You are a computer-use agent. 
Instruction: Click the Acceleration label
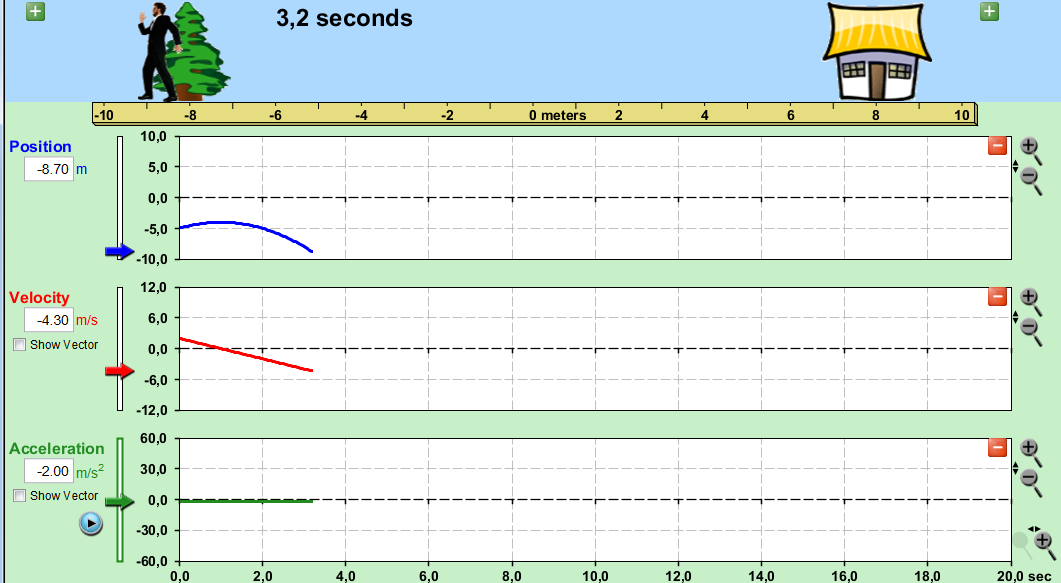[x=57, y=448]
